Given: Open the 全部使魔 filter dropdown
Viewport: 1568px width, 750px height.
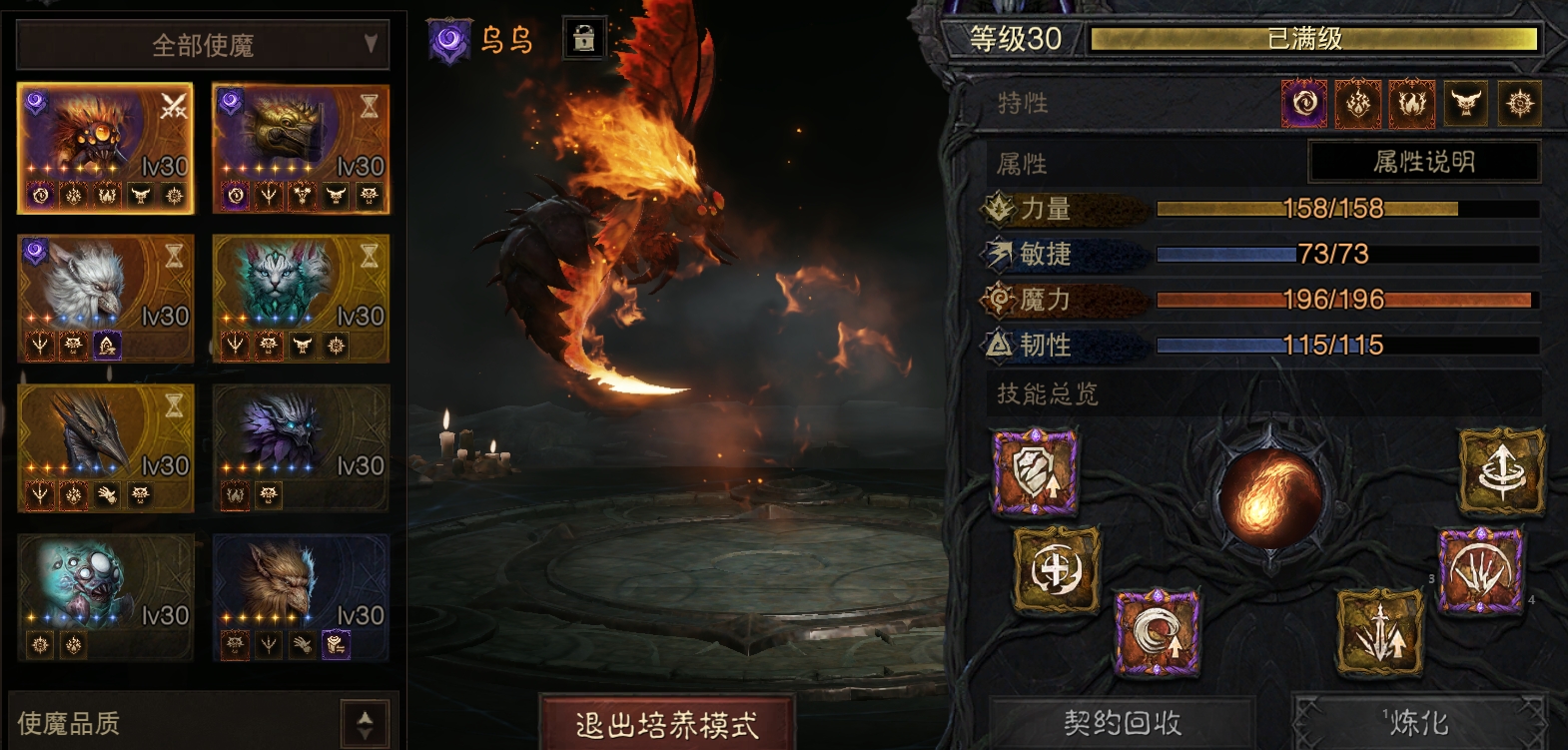Looking at the screenshot, I should tap(203, 45).
